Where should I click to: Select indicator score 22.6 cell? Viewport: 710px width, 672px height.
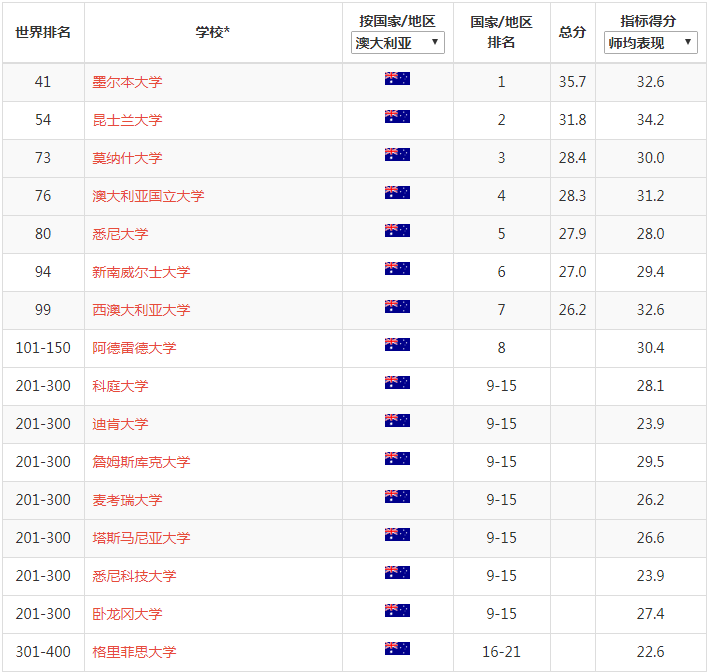[x=651, y=653]
